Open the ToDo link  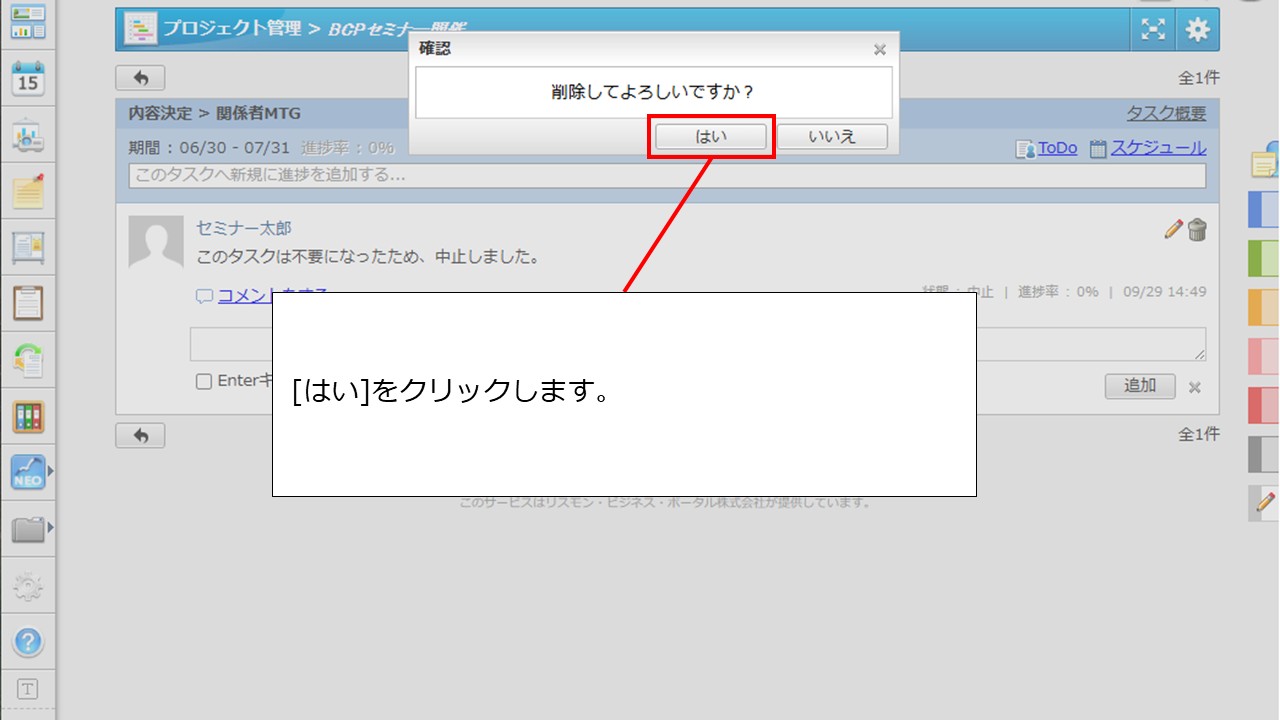click(x=1057, y=148)
